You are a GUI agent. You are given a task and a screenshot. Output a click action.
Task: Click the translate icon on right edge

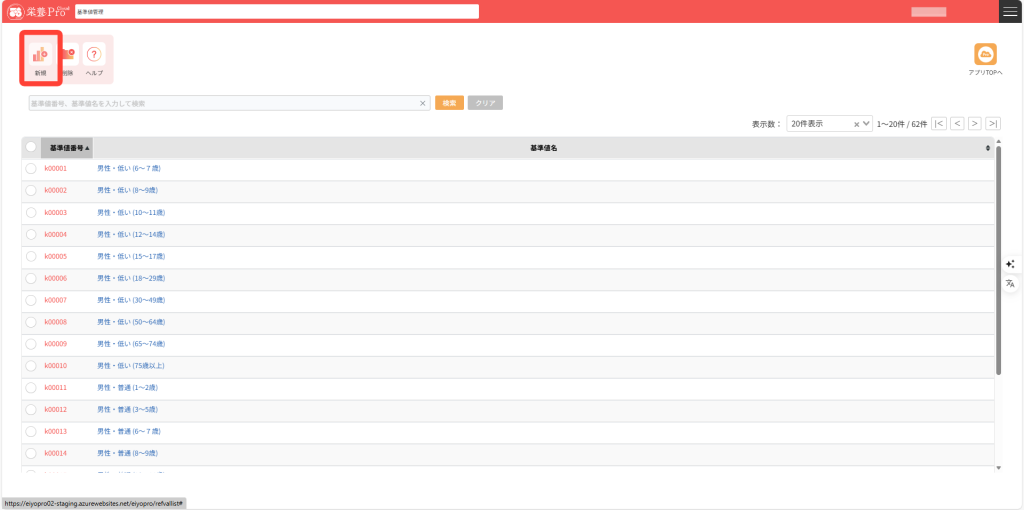tap(1010, 284)
